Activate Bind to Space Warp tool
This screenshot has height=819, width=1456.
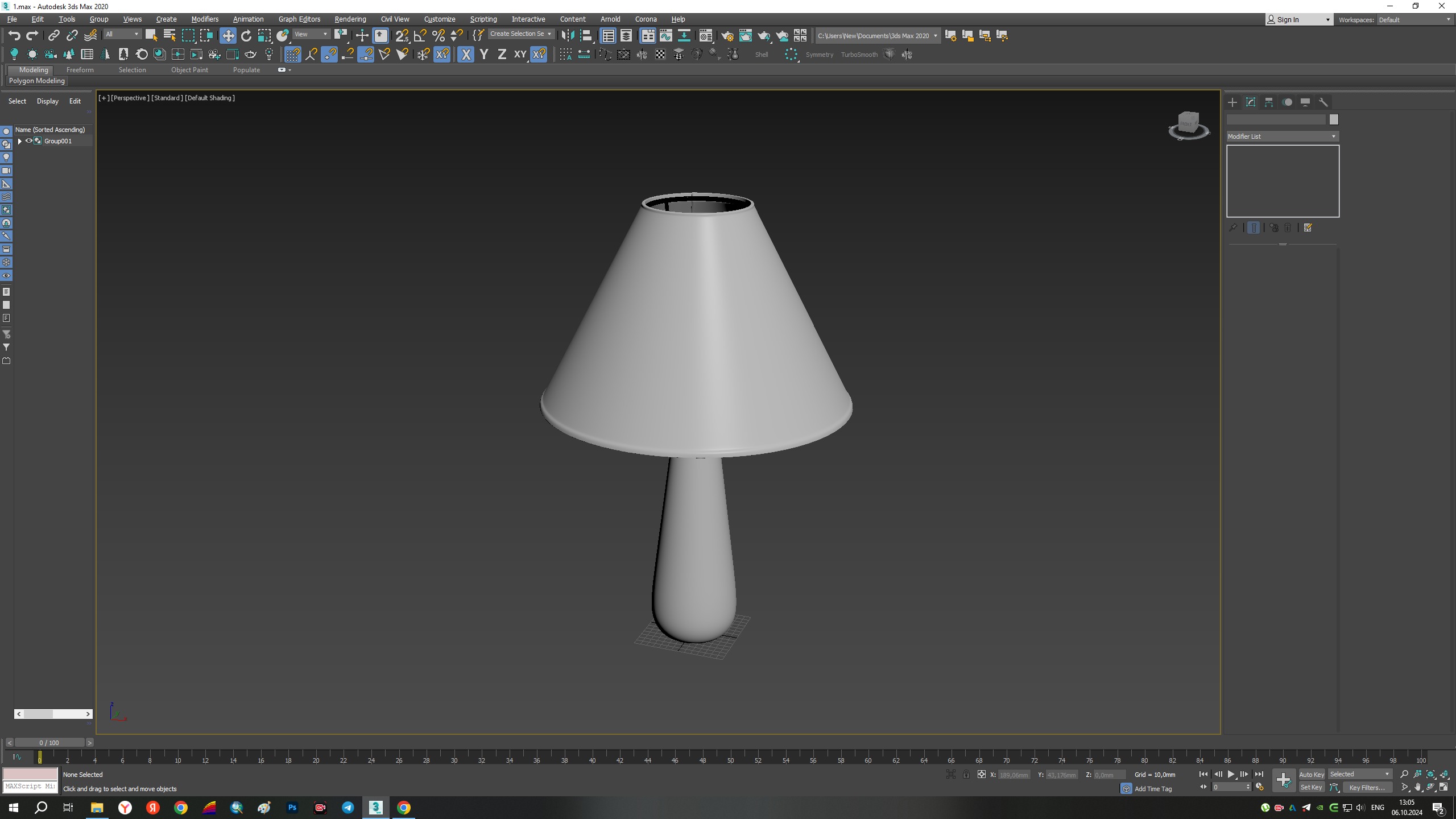click(90, 36)
